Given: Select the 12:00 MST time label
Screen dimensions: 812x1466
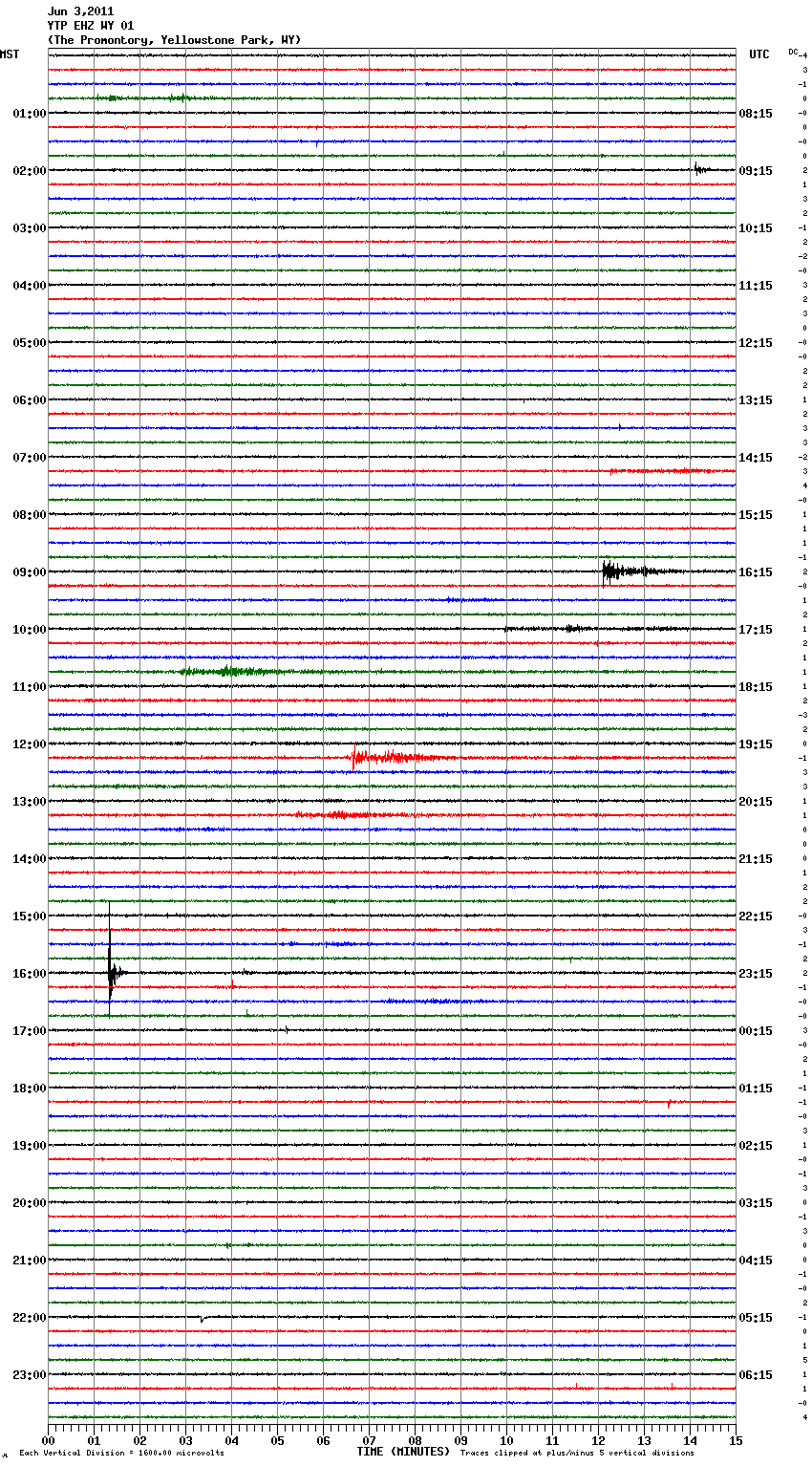Looking at the screenshot, I should [29, 744].
